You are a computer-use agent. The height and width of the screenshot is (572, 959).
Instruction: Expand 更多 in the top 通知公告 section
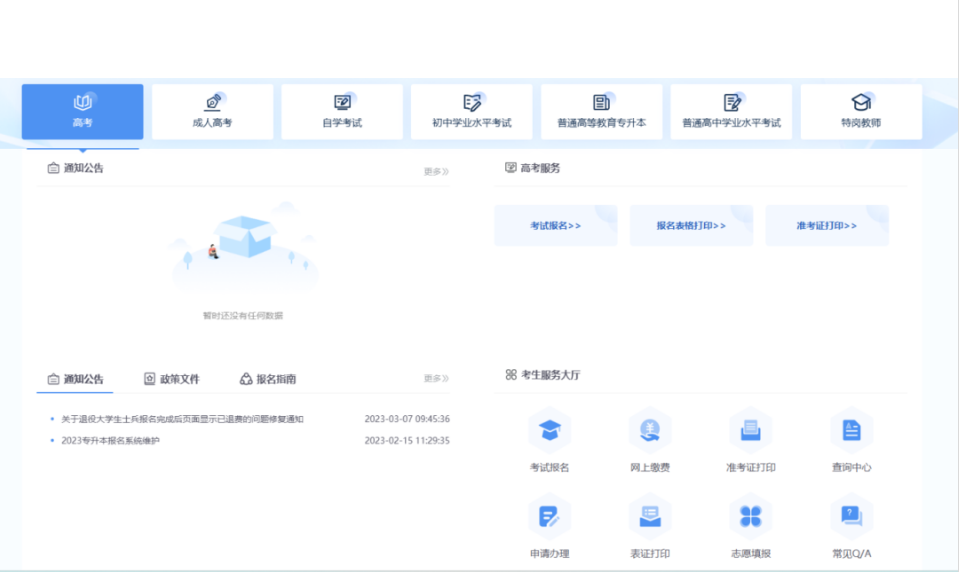pos(435,171)
